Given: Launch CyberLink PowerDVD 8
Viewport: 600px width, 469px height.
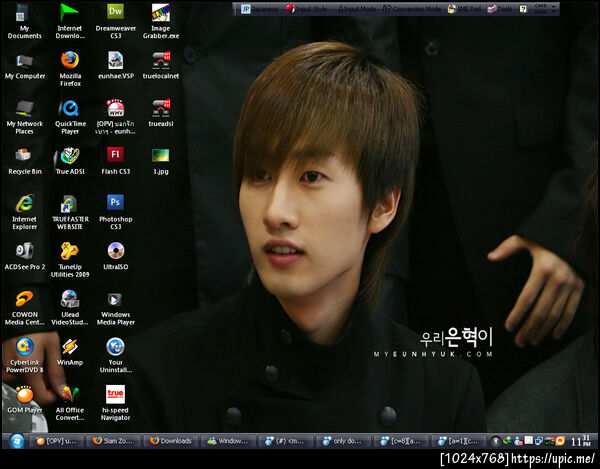Looking at the screenshot, I should point(25,356).
